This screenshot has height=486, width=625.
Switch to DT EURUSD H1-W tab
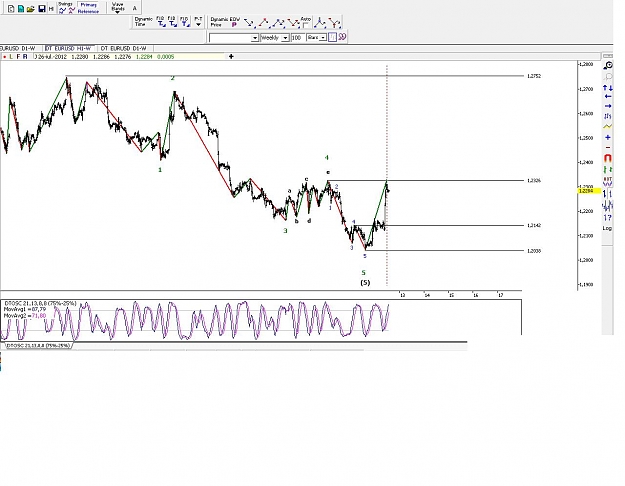[68, 48]
